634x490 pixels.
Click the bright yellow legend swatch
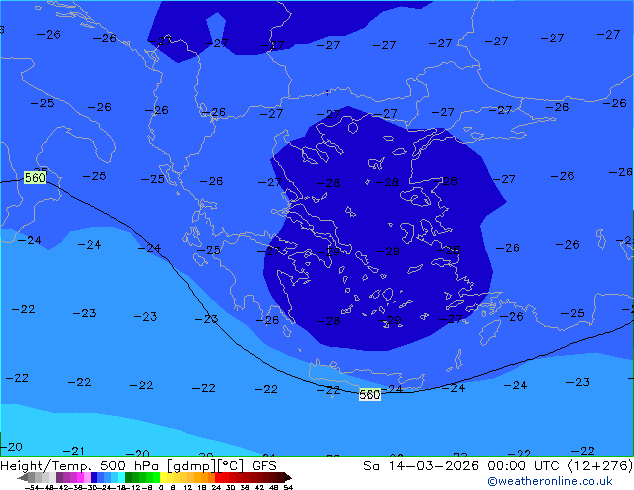(163, 477)
